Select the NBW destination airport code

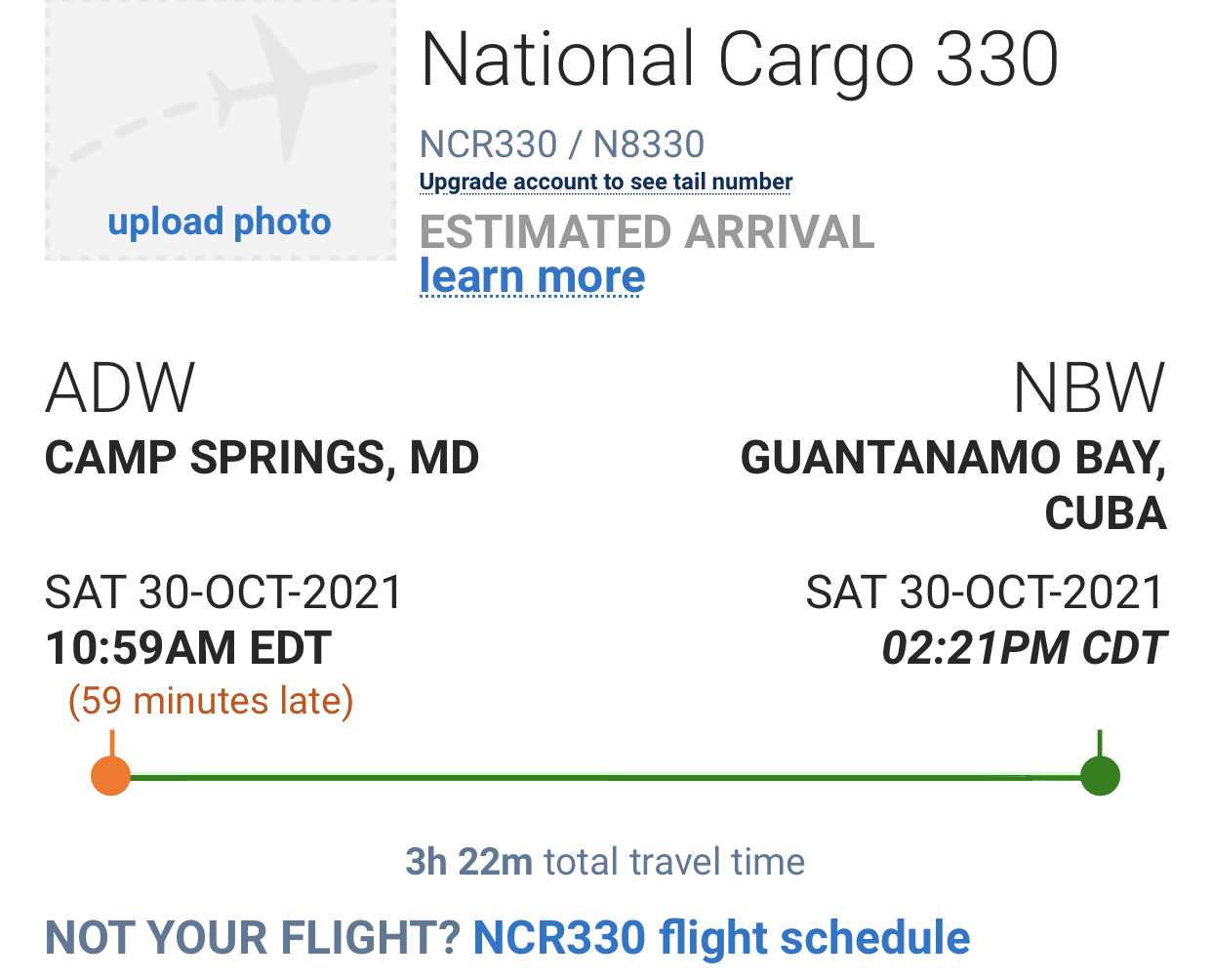coord(1088,388)
